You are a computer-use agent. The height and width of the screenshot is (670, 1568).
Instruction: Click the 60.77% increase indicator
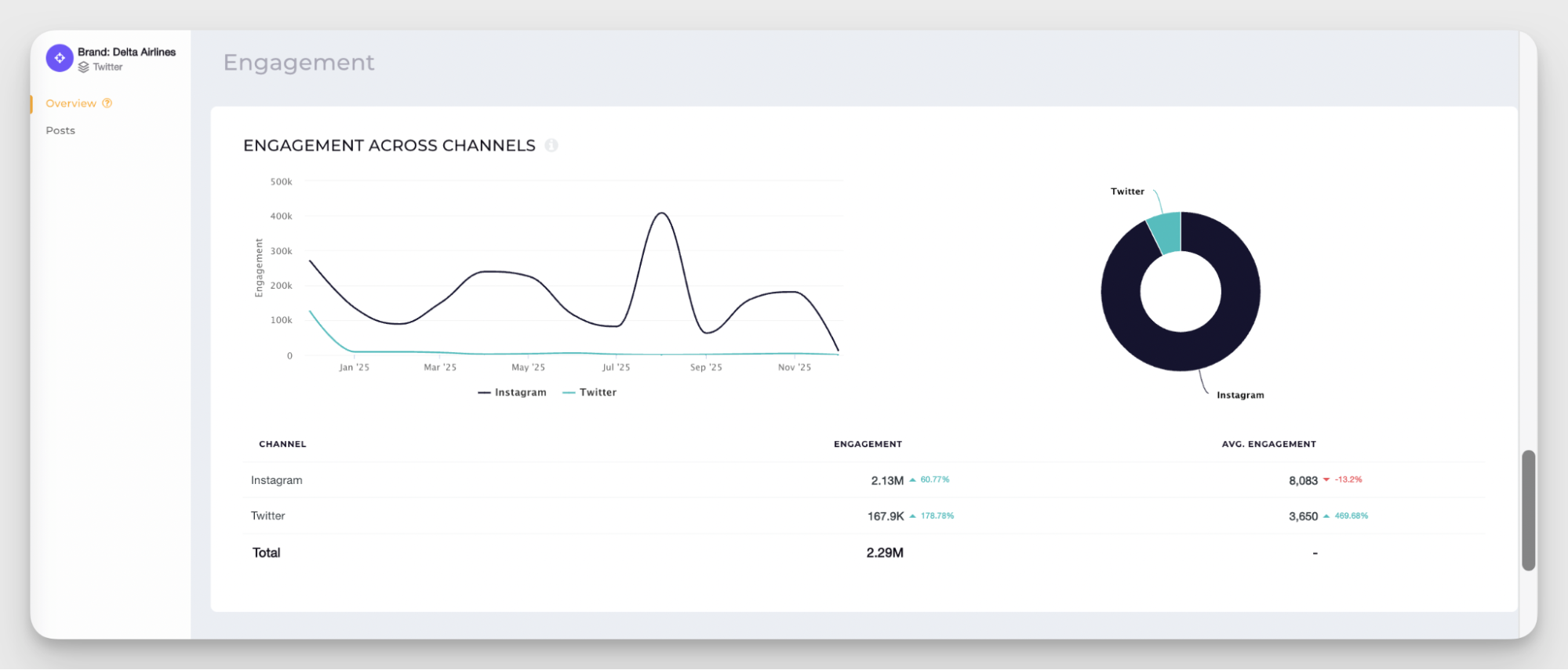[x=930, y=479]
